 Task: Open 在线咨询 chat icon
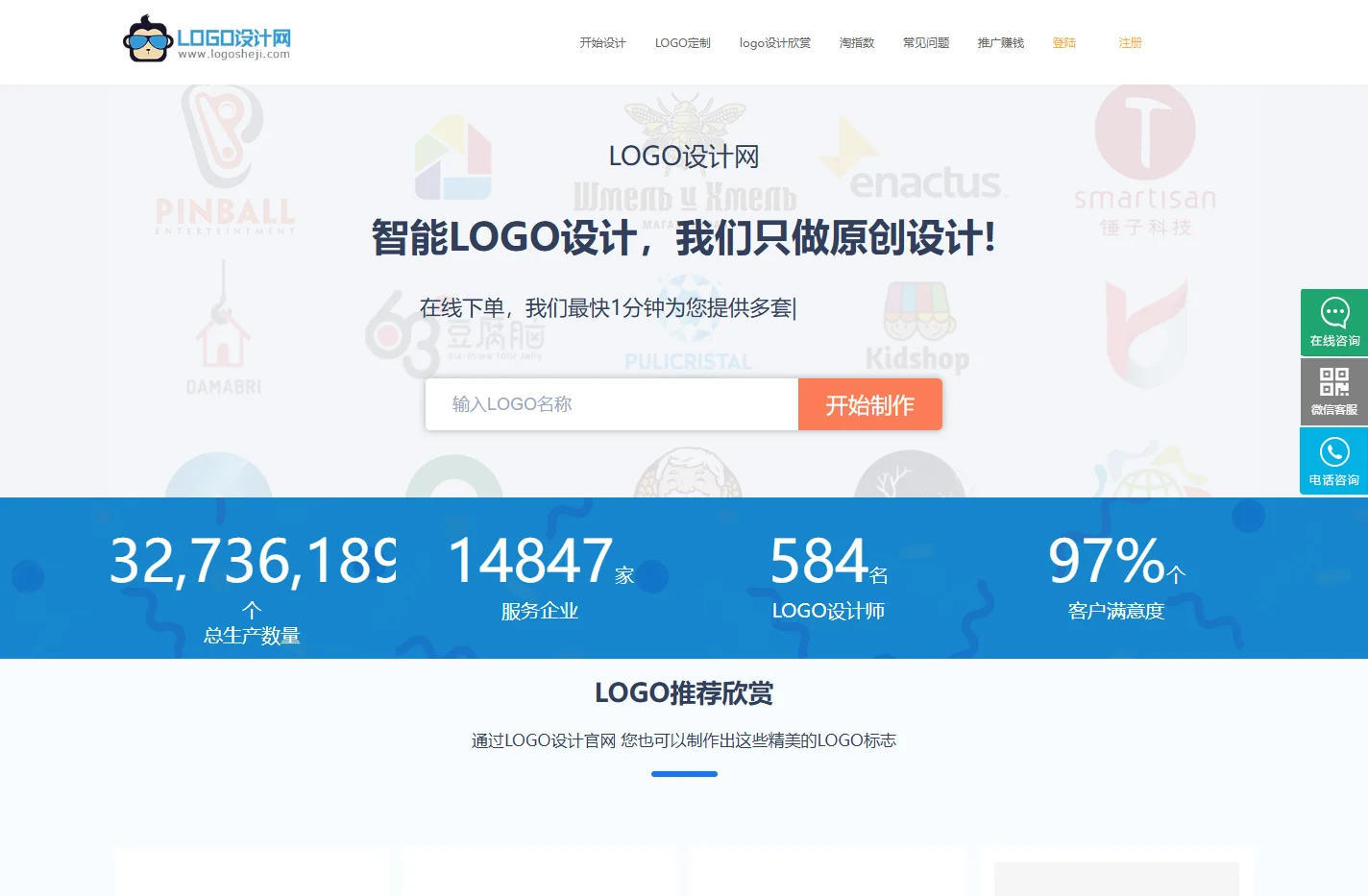[1334, 323]
